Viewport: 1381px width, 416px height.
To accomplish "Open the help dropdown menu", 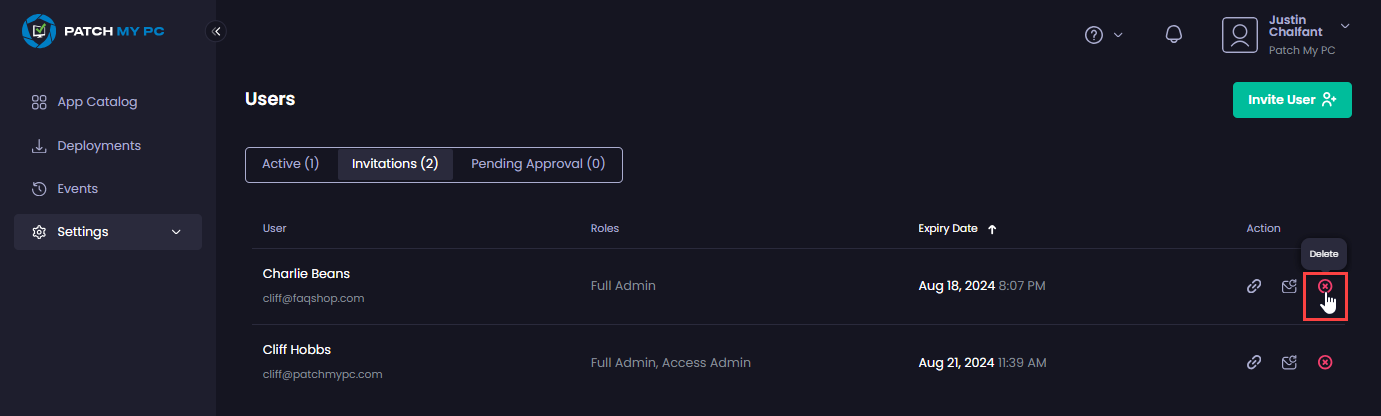I will pos(1104,35).
